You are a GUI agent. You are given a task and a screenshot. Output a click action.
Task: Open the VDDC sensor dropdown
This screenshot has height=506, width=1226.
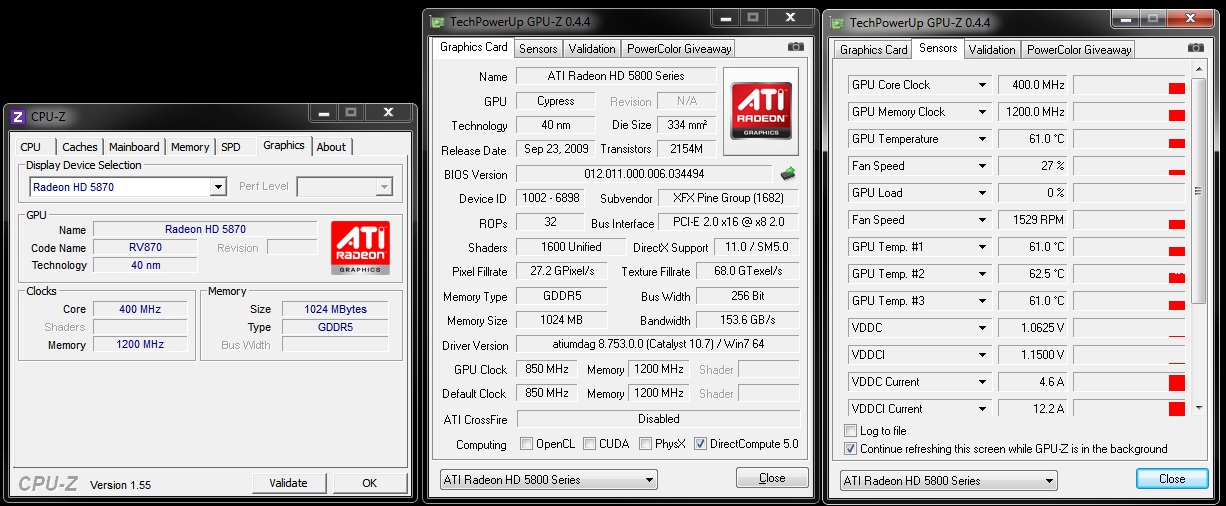point(982,328)
